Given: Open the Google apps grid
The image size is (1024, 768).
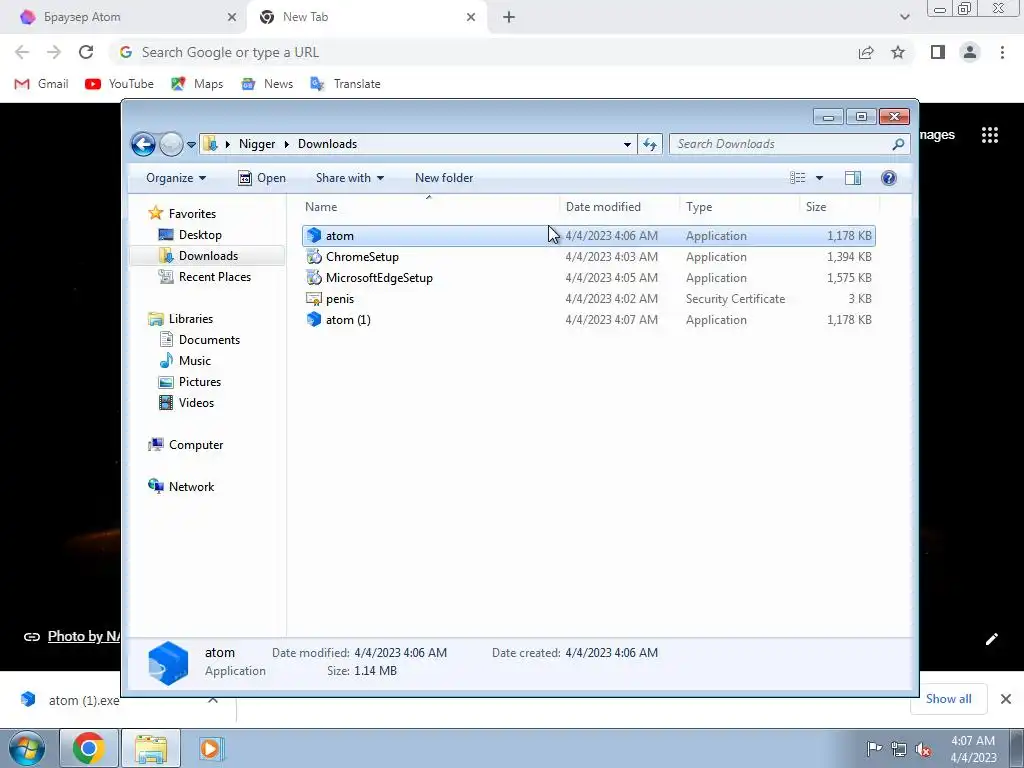Looking at the screenshot, I should tap(989, 135).
